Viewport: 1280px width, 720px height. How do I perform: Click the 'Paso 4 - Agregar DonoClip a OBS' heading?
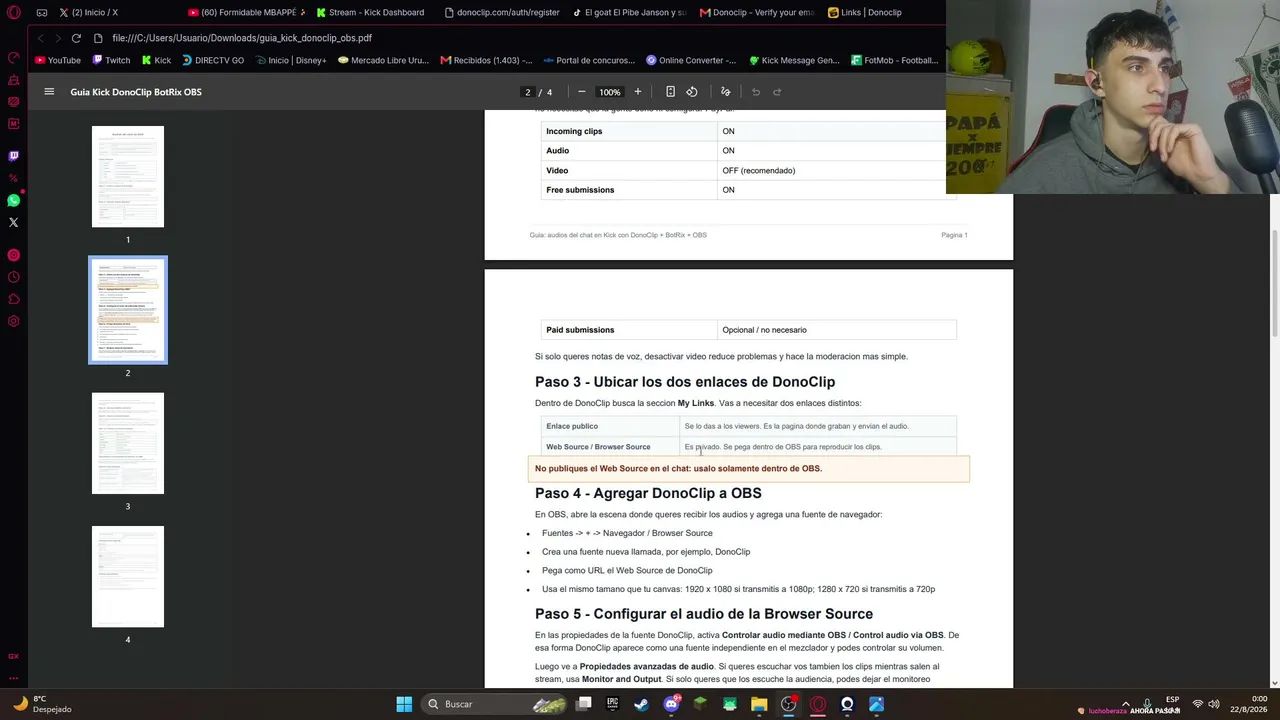648,493
